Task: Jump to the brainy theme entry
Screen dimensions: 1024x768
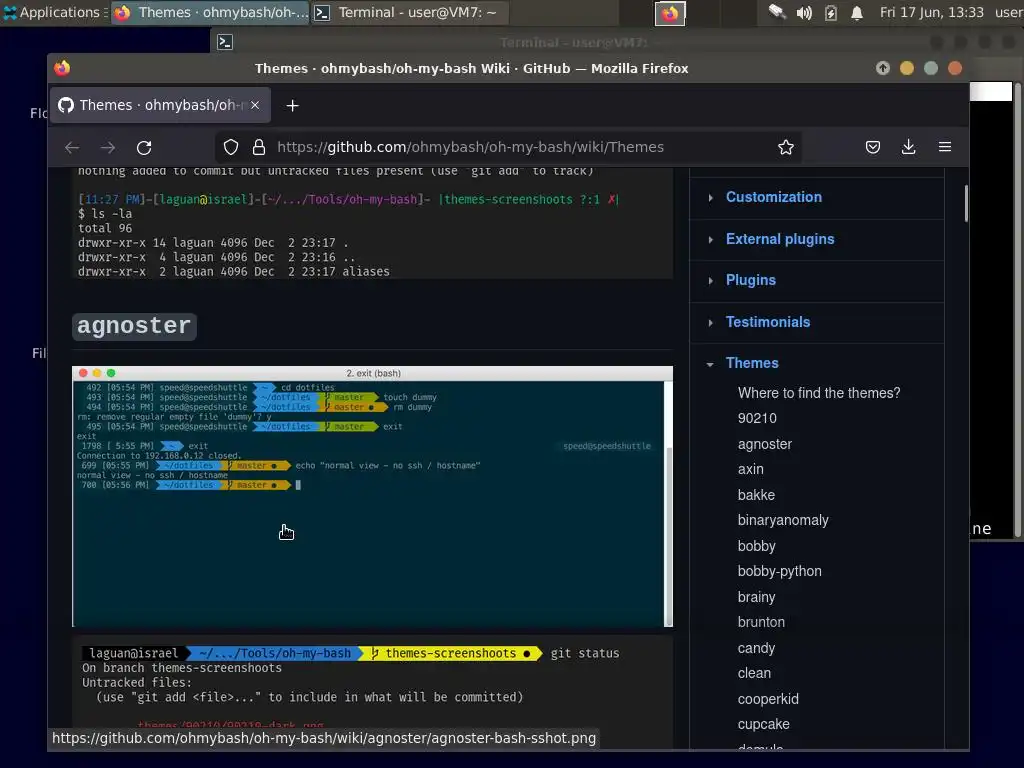Action: 756,597
